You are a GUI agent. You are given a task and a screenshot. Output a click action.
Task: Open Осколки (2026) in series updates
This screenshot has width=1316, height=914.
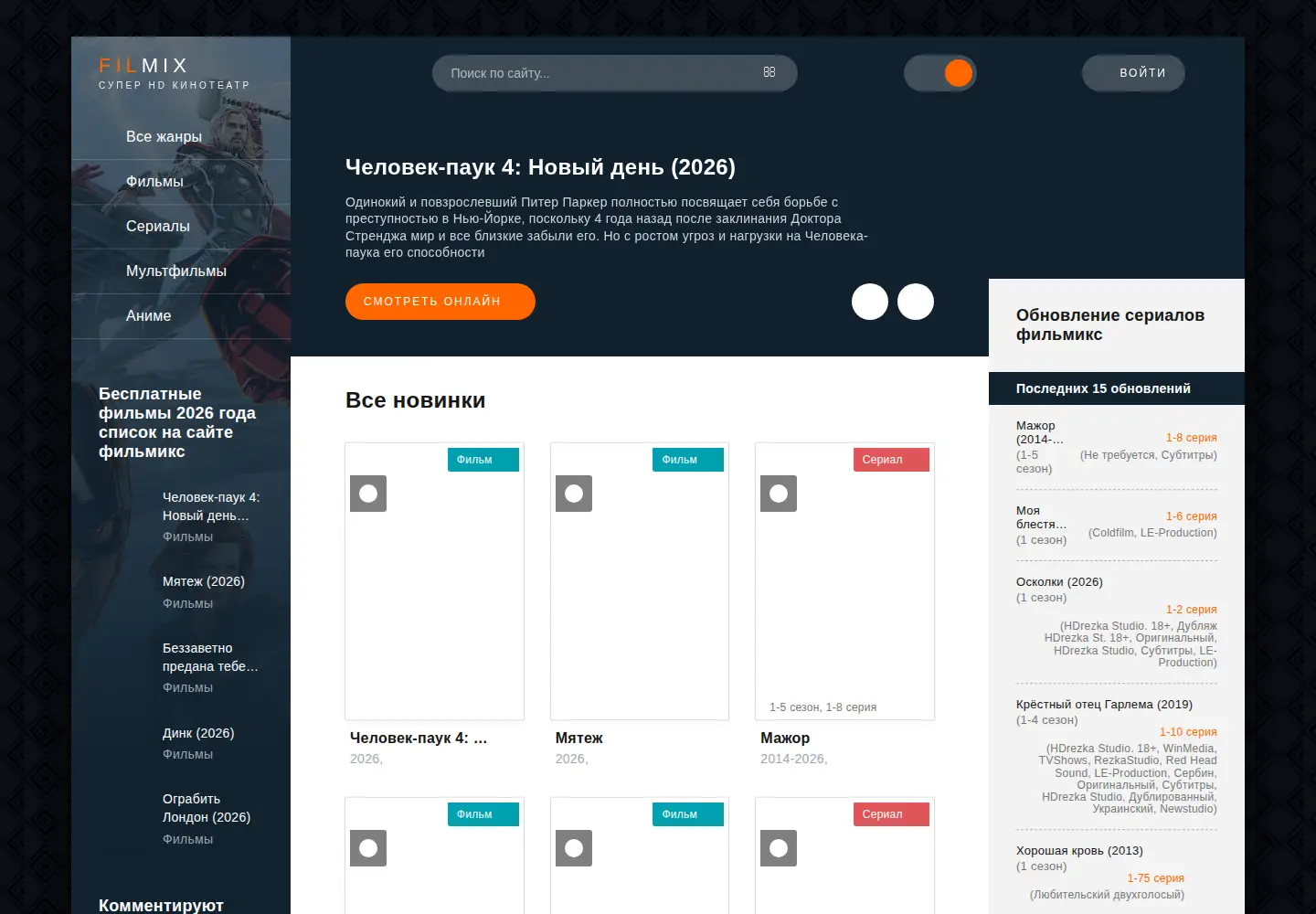1059,581
